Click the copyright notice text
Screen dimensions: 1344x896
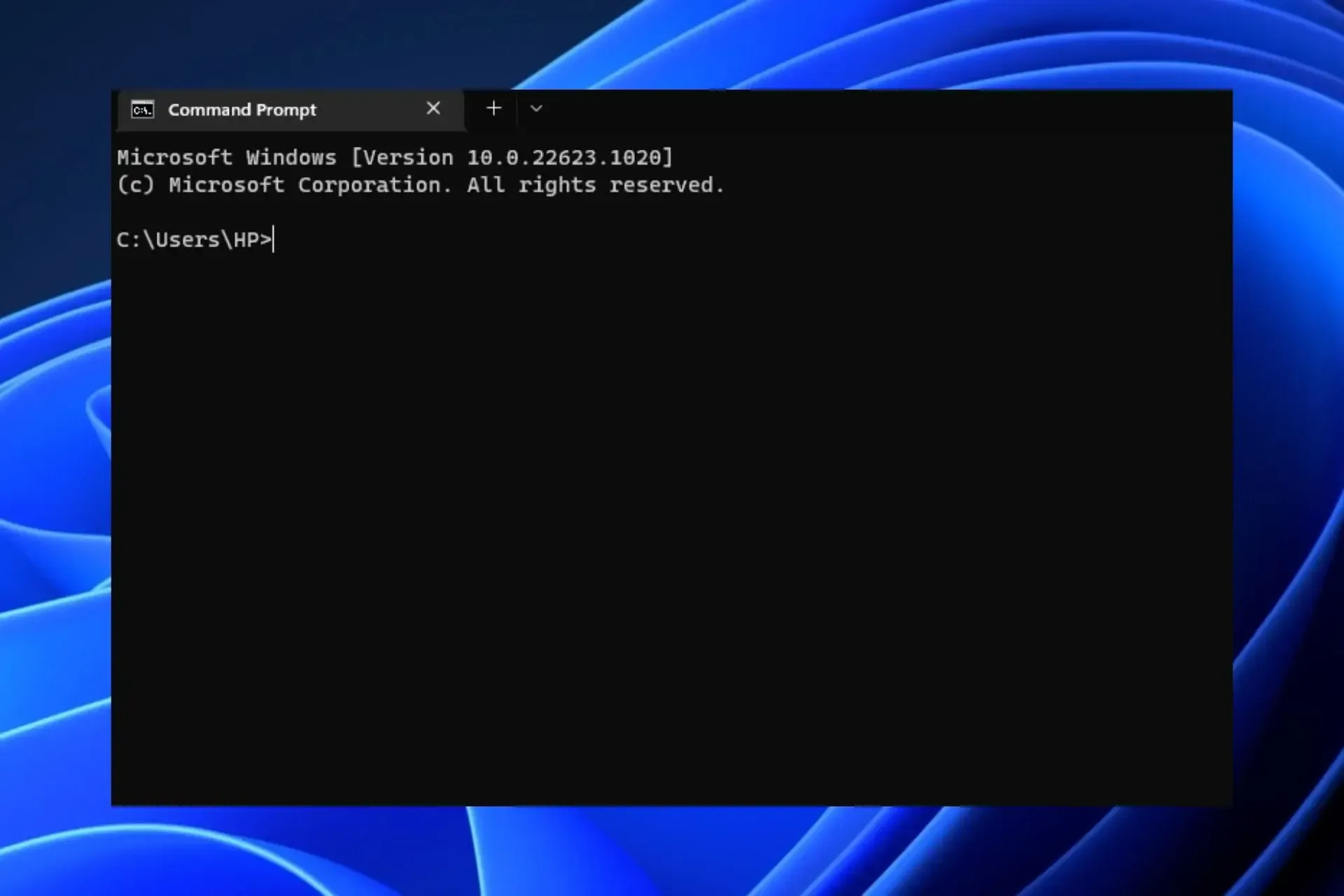[x=420, y=185]
